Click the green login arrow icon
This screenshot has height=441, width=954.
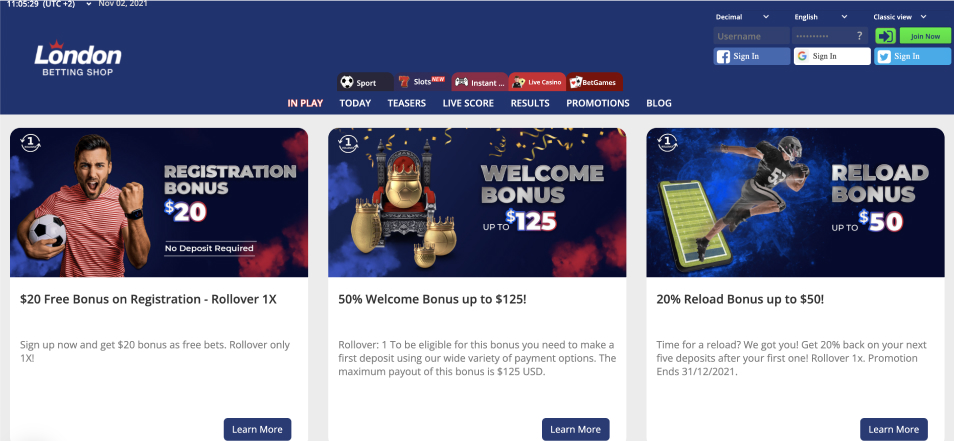pos(885,36)
